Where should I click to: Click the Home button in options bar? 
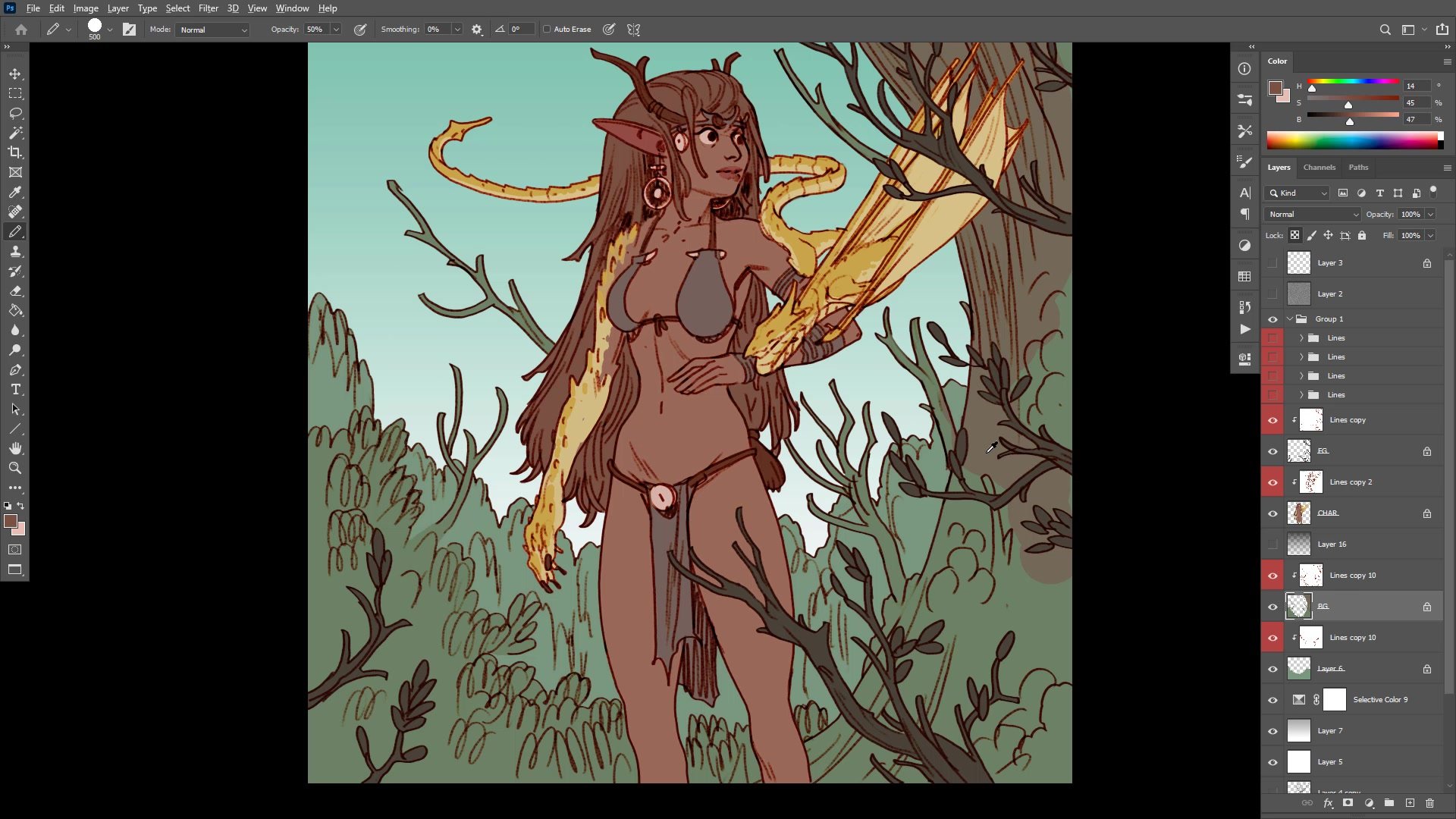[x=21, y=30]
